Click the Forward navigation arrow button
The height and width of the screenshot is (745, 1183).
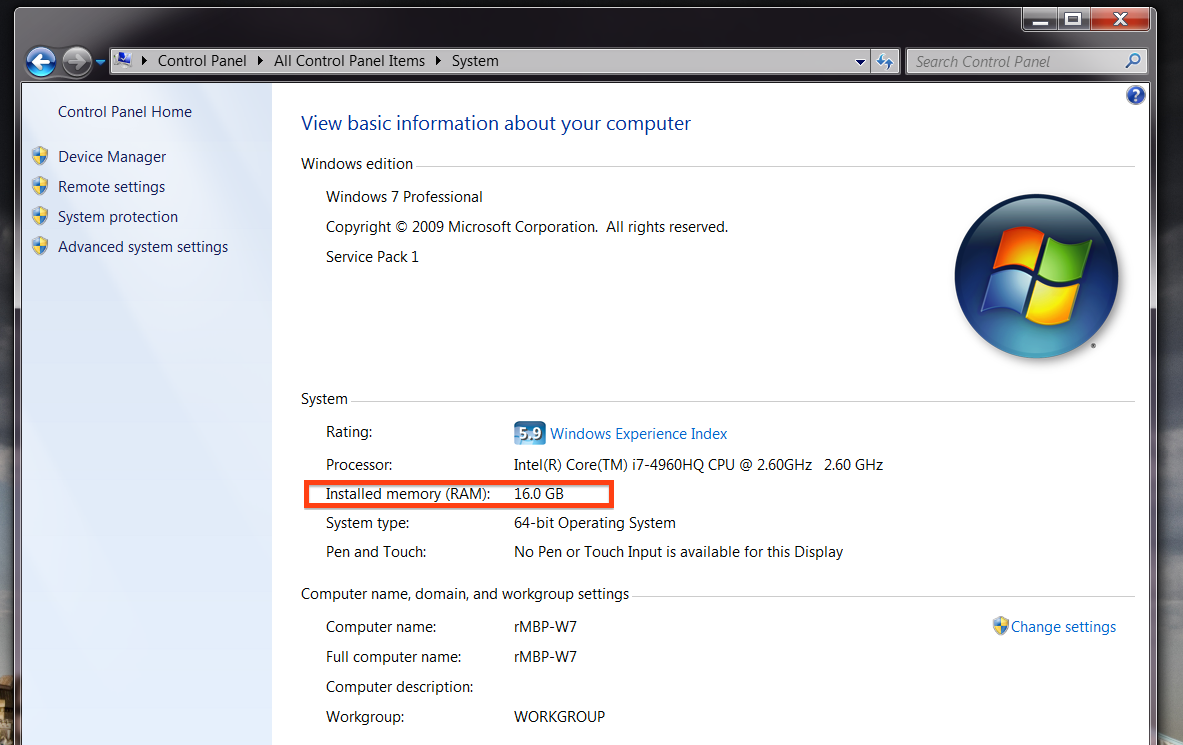pyautogui.click(x=76, y=61)
